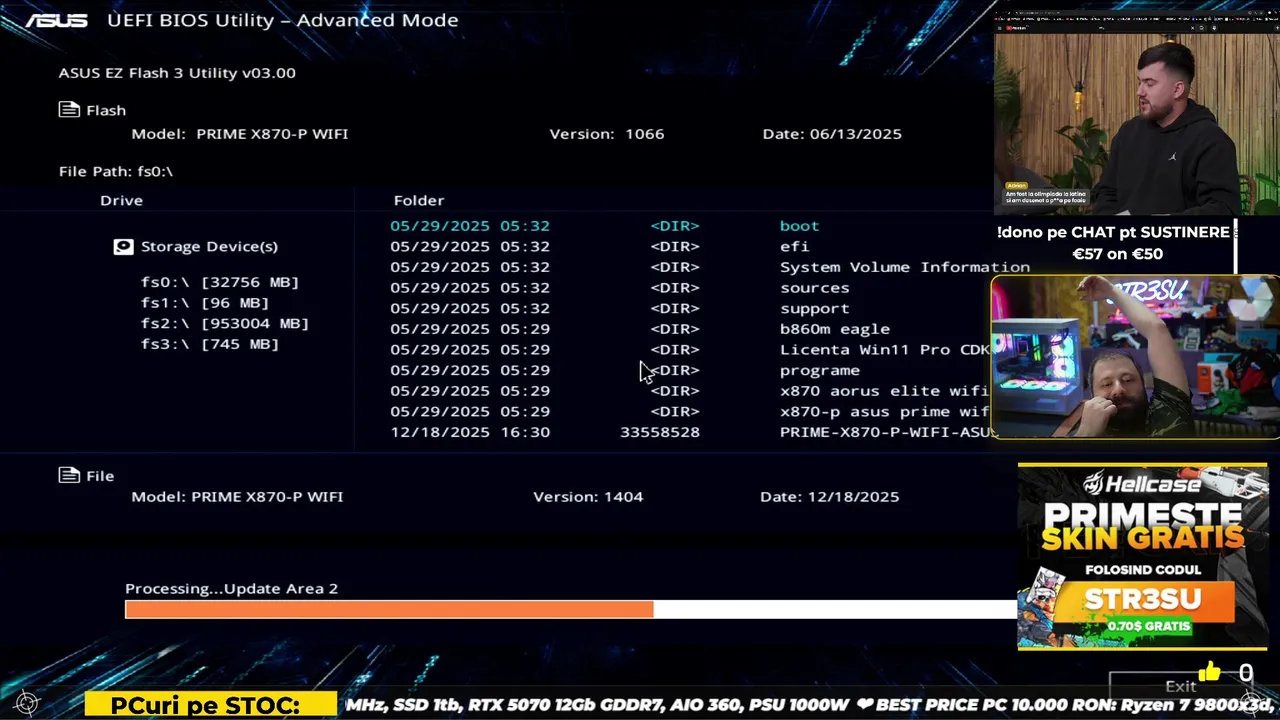
Task: Click the streamer webcam with PC case
Action: pos(1135,357)
